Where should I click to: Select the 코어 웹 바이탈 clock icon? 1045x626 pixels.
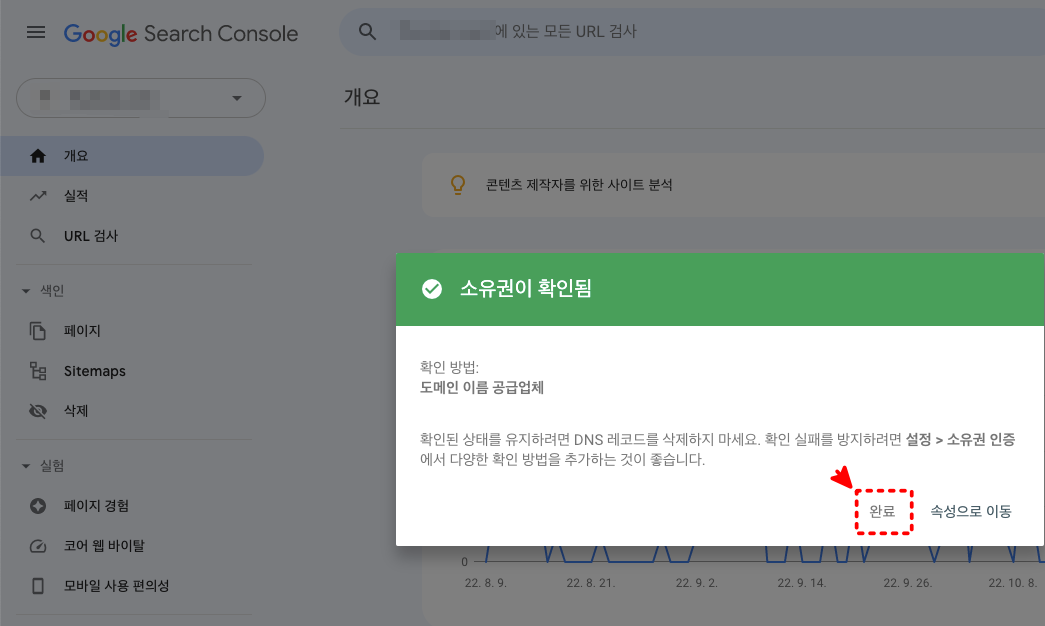tap(38, 545)
